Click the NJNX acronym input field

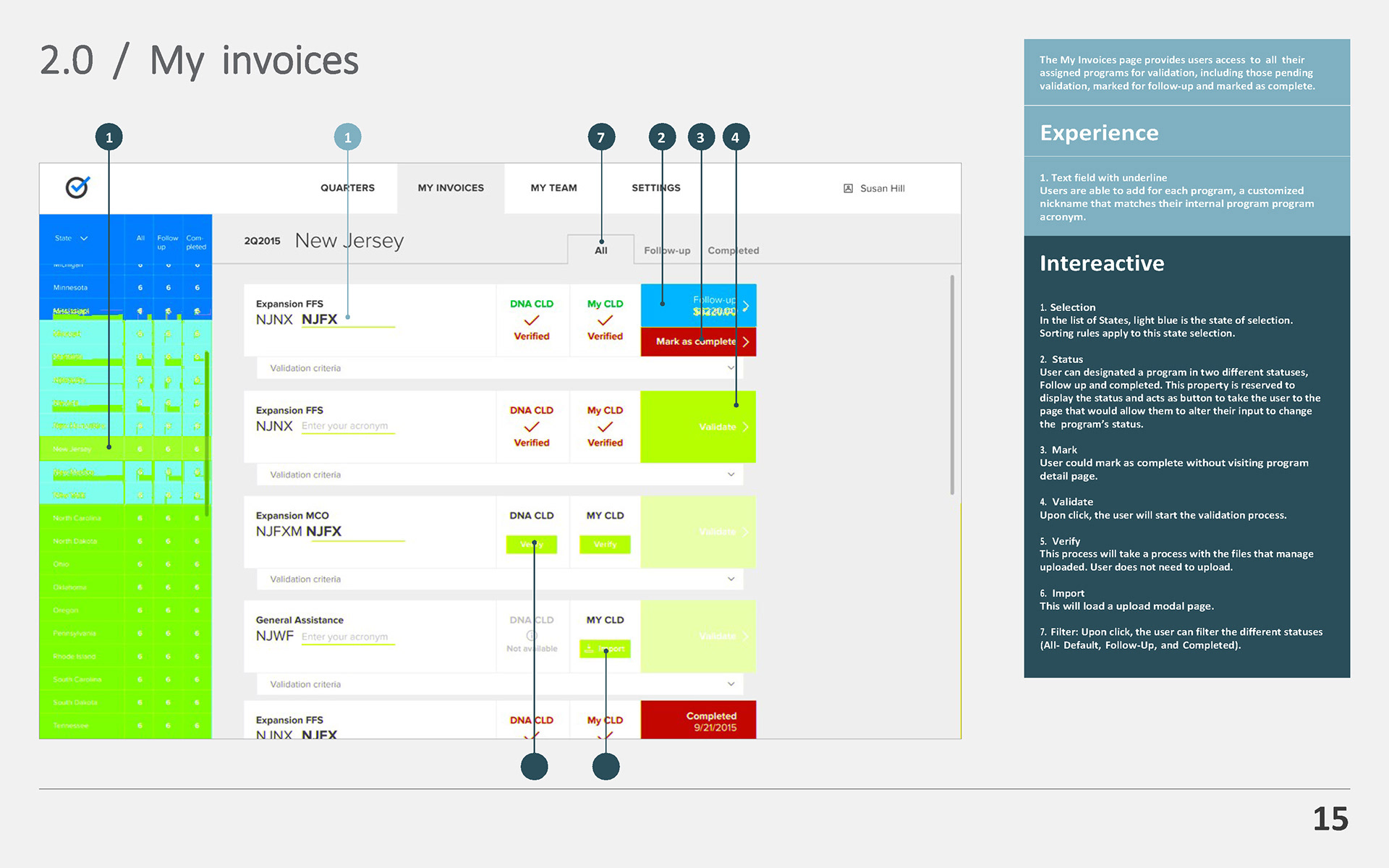347,426
